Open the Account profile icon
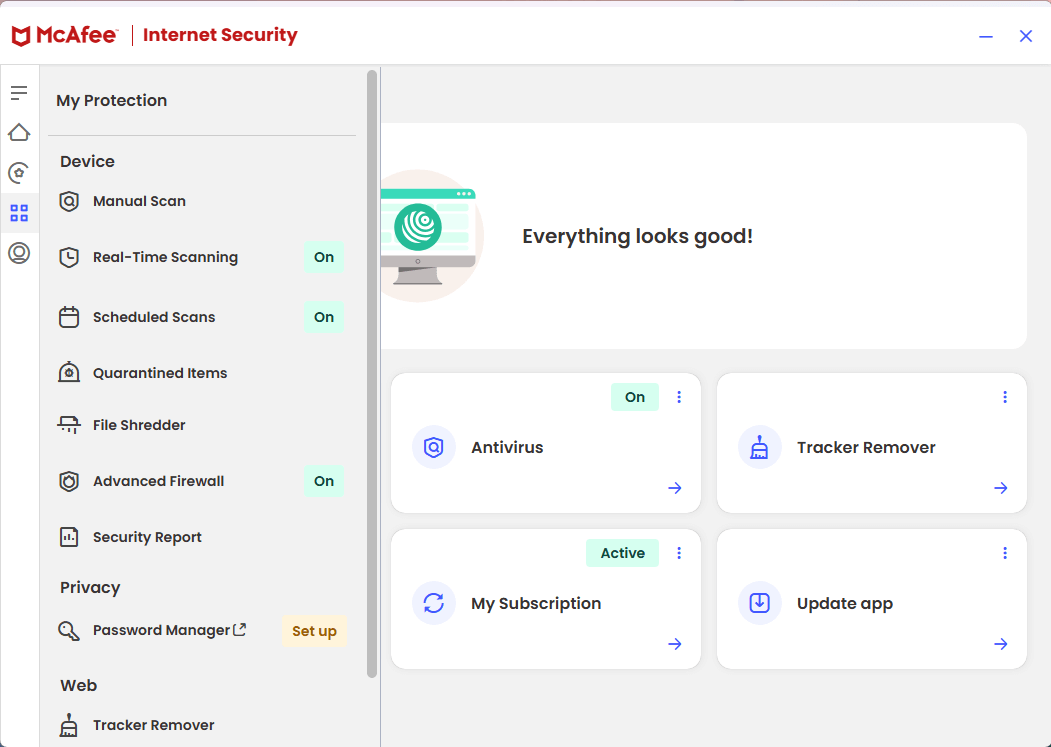The height and width of the screenshot is (747, 1051). [x=18, y=253]
